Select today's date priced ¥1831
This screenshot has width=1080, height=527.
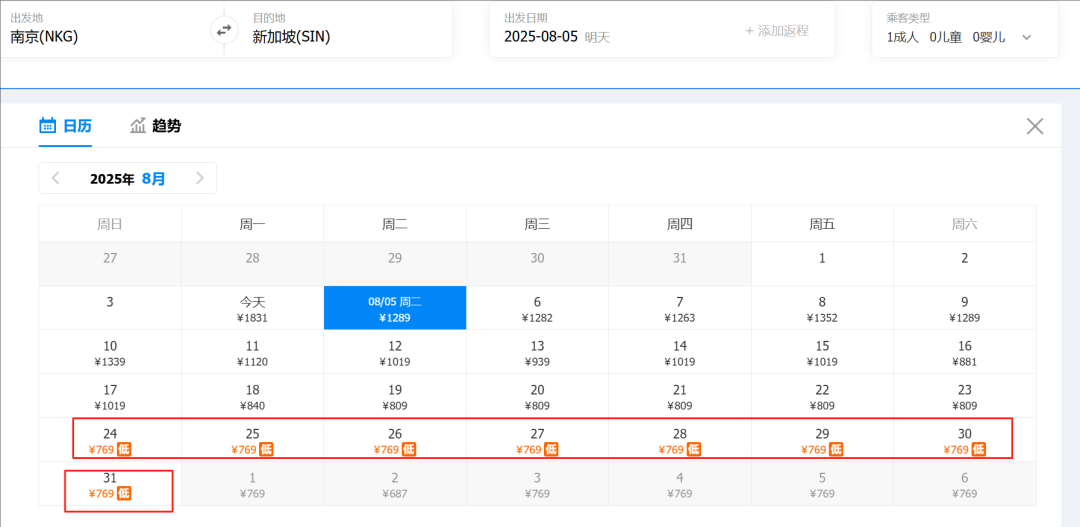pyautogui.click(x=253, y=309)
